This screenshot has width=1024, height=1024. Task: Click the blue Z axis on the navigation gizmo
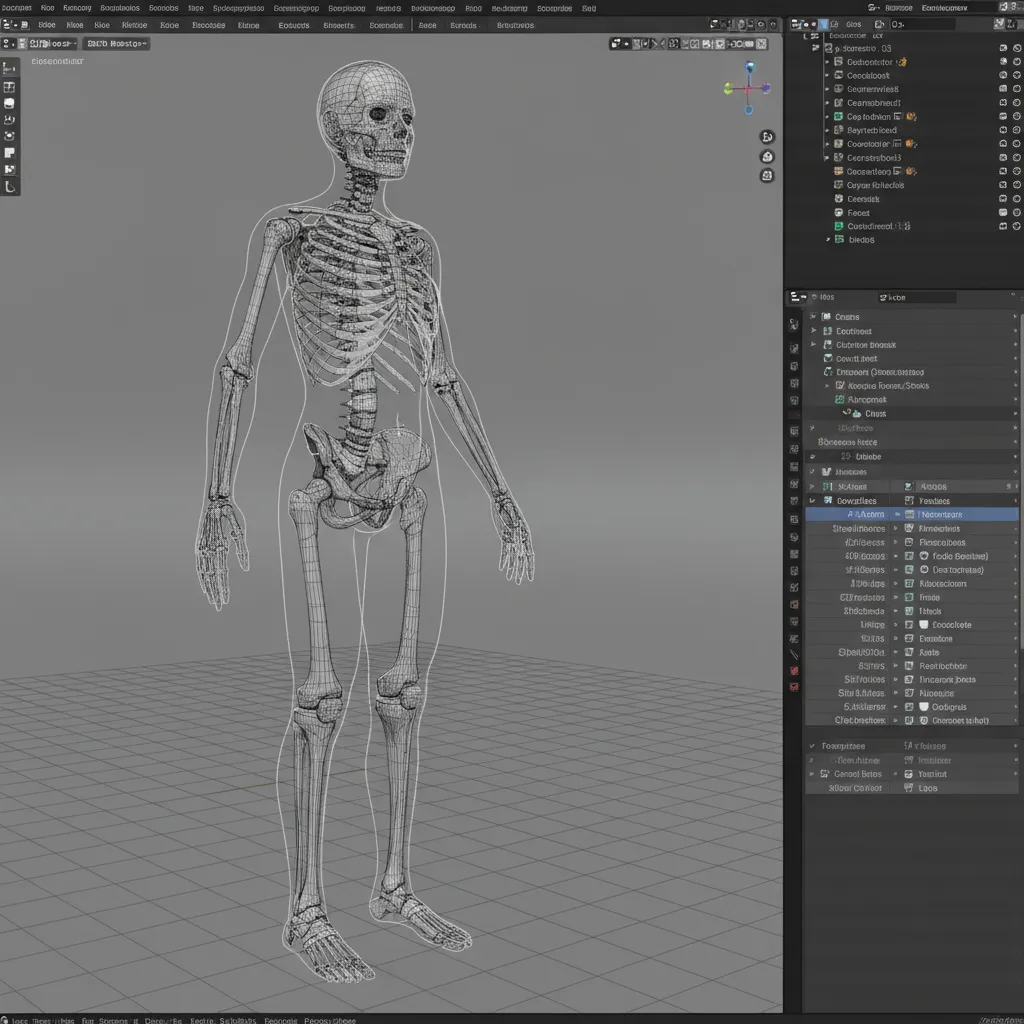coord(750,68)
